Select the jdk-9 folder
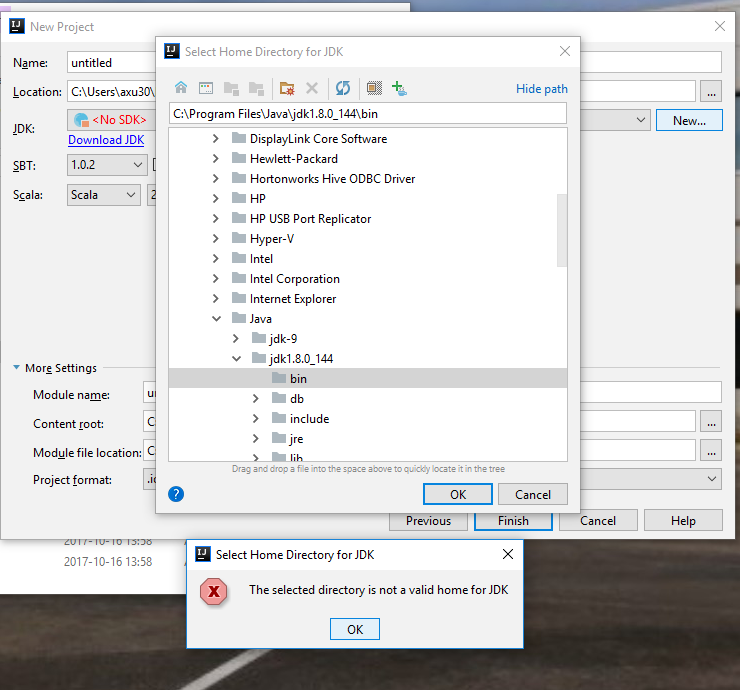 pos(368,339)
